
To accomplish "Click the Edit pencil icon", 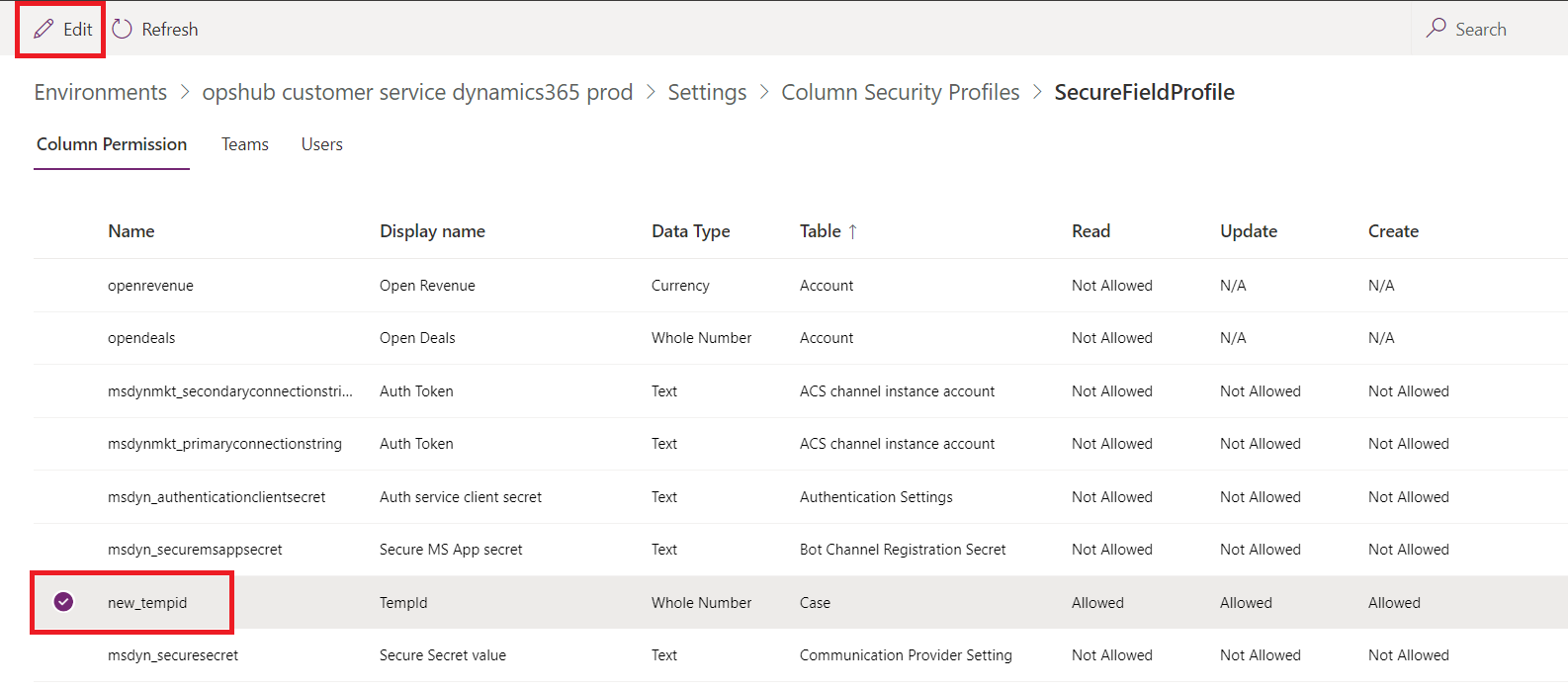I will (x=44, y=30).
